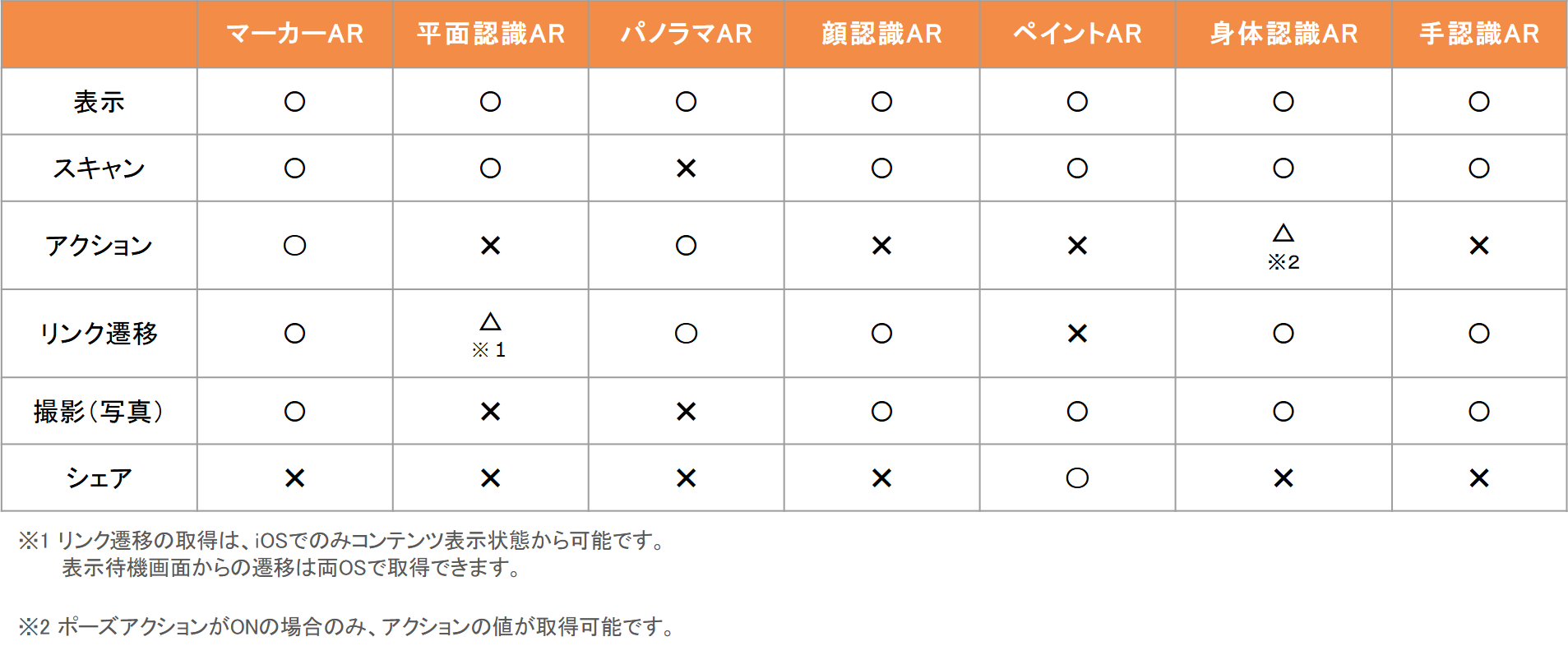Image resolution: width=1568 pixels, height=655 pixels.
Task: Select the 平面認識AR column header
Action: point(491,34)
